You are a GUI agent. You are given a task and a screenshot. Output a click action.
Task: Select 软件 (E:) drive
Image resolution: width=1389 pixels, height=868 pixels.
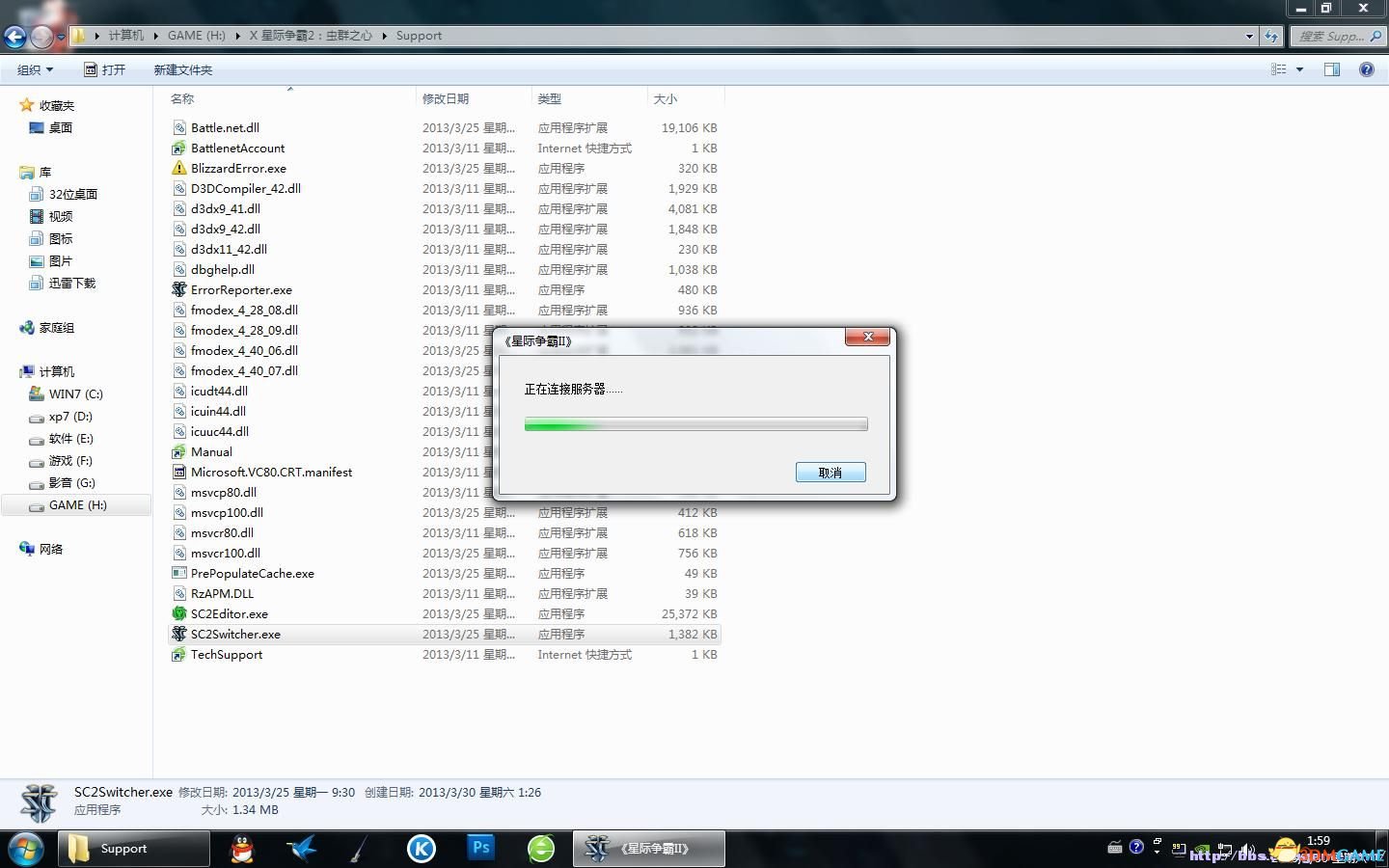(x=71, y=438)
